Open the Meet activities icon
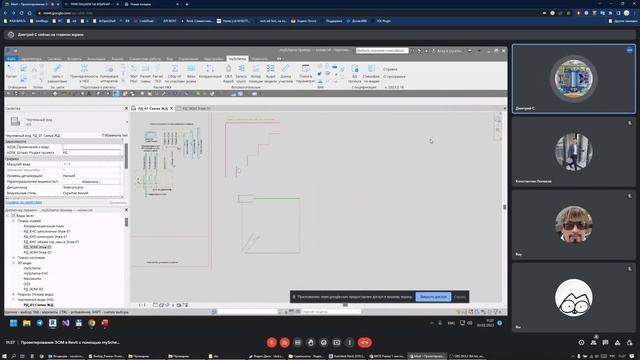This screenshot has width=640, height=360. click(x=618, y=342)
